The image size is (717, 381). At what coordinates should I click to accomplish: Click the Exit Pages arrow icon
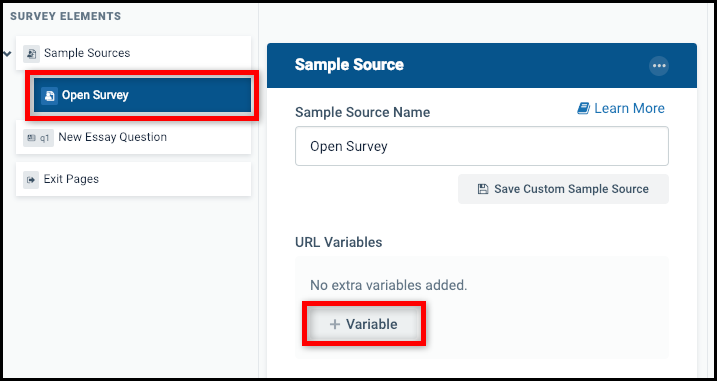tap(31, 180)
